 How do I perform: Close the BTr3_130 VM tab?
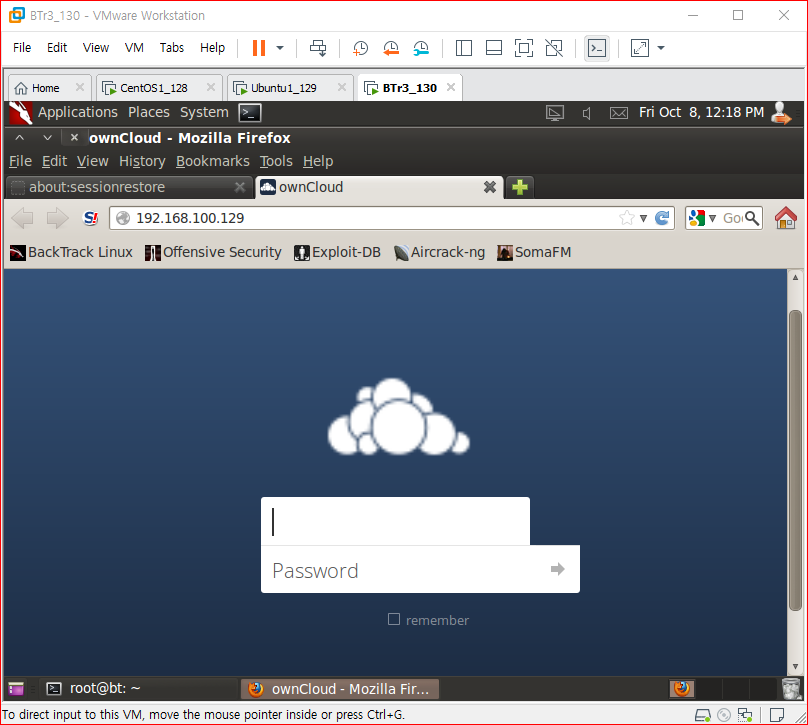(451, 87)
